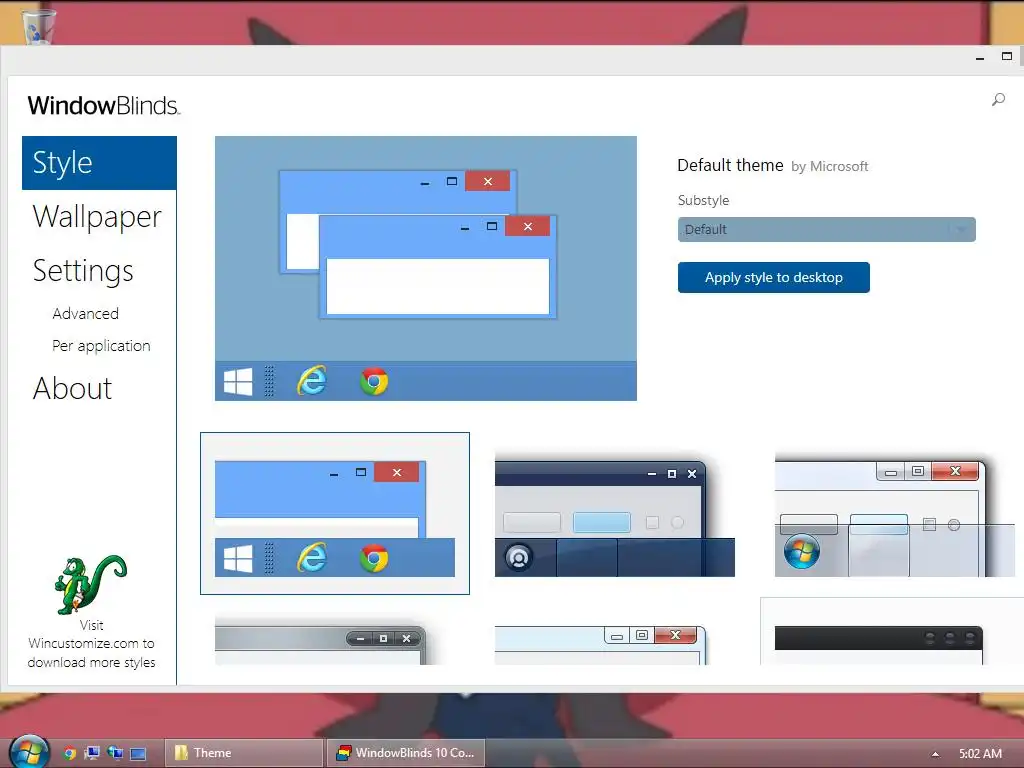Image resolution: width=1024 pixels, height=768 pixels.
Task: Open the search magnifier icon
Action: pyautogui.click(x=998, y=100)
